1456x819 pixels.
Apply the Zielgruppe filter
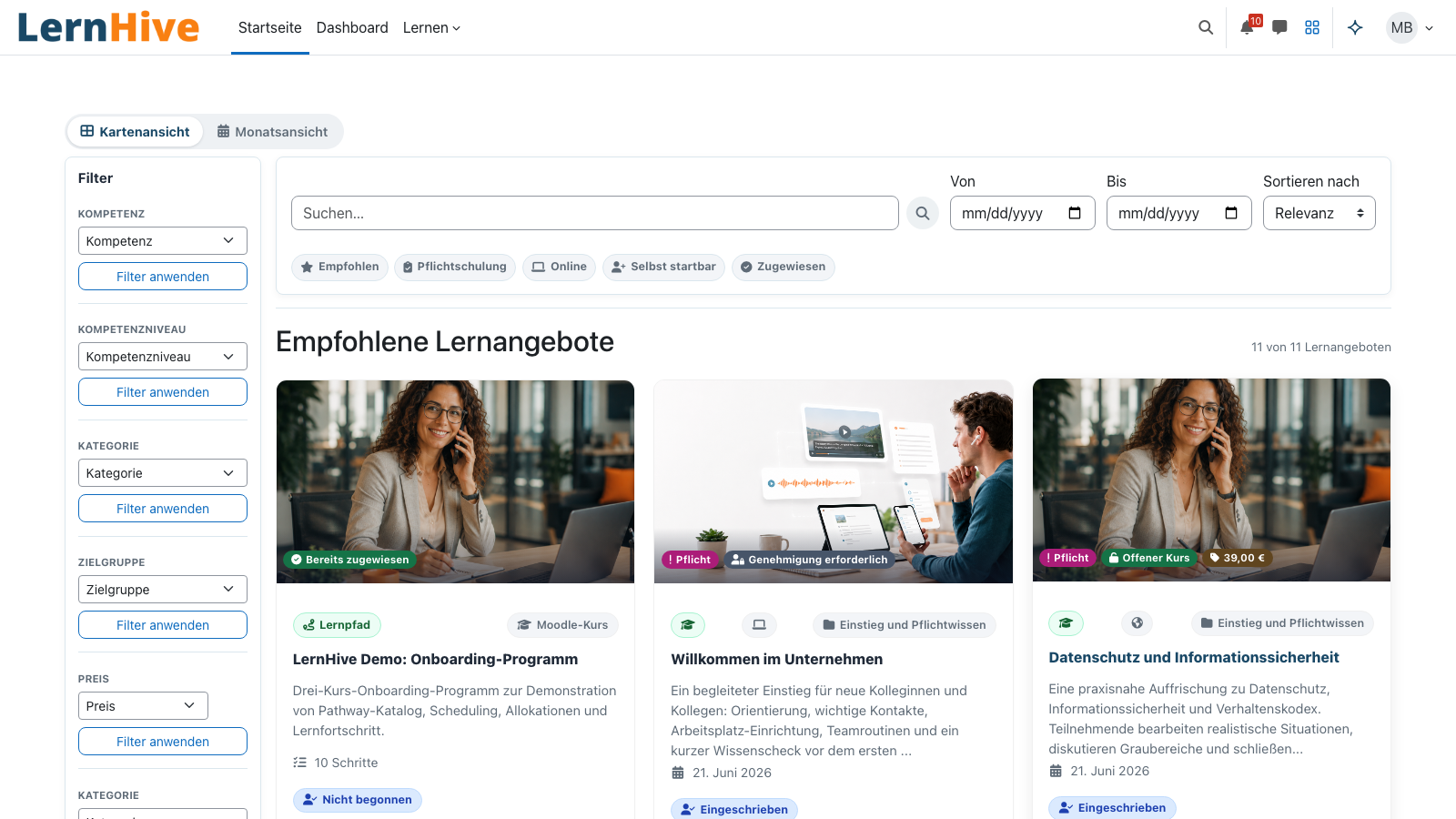pyautogui.click(x=163, y=625)
